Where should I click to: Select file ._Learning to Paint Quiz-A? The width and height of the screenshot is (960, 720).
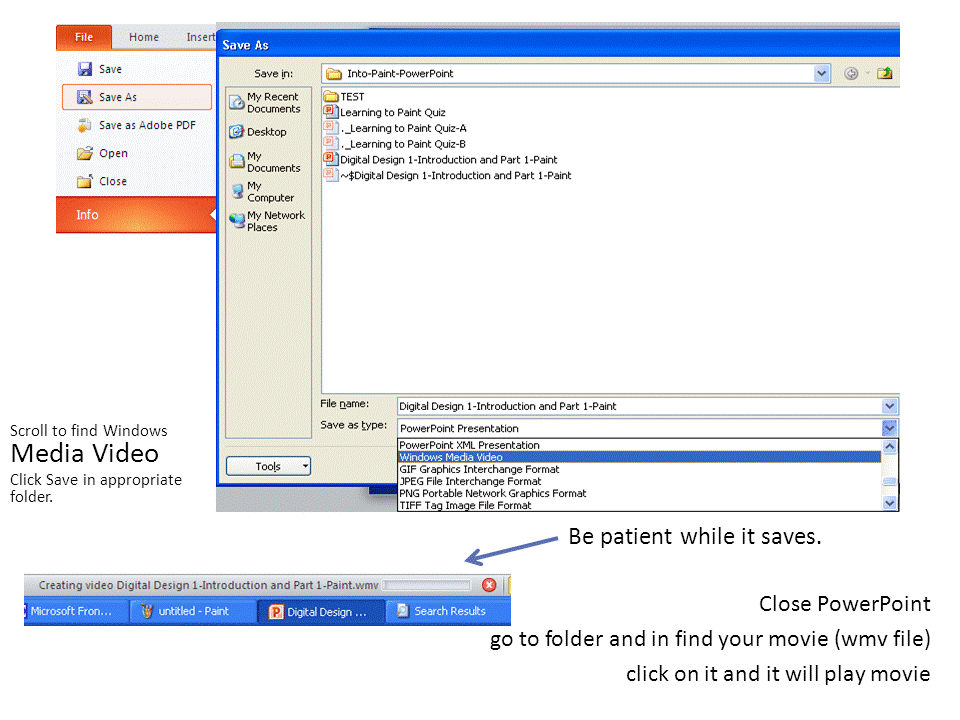[403, 128]
